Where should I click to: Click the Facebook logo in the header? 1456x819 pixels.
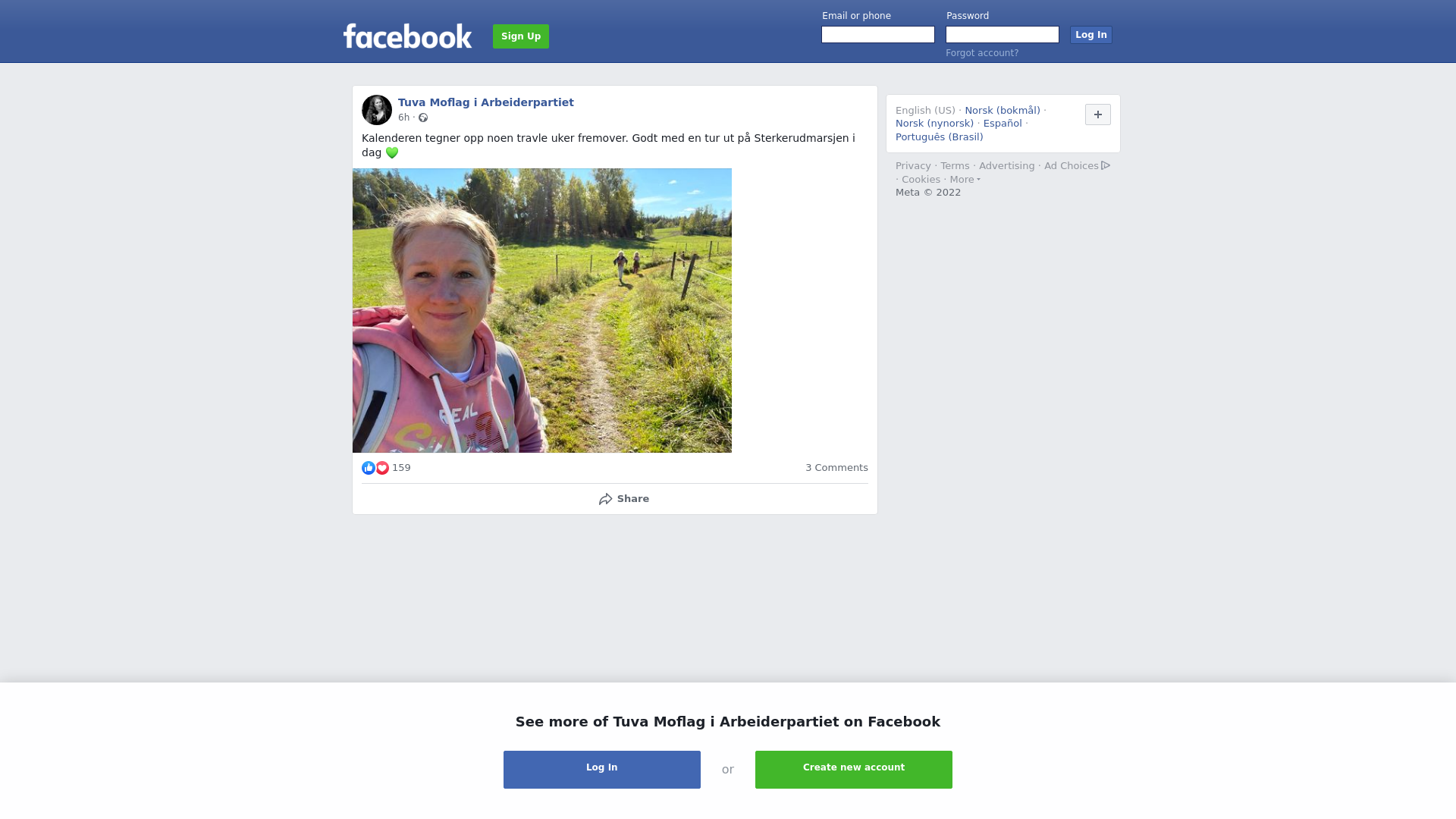(x=407, y=36)
